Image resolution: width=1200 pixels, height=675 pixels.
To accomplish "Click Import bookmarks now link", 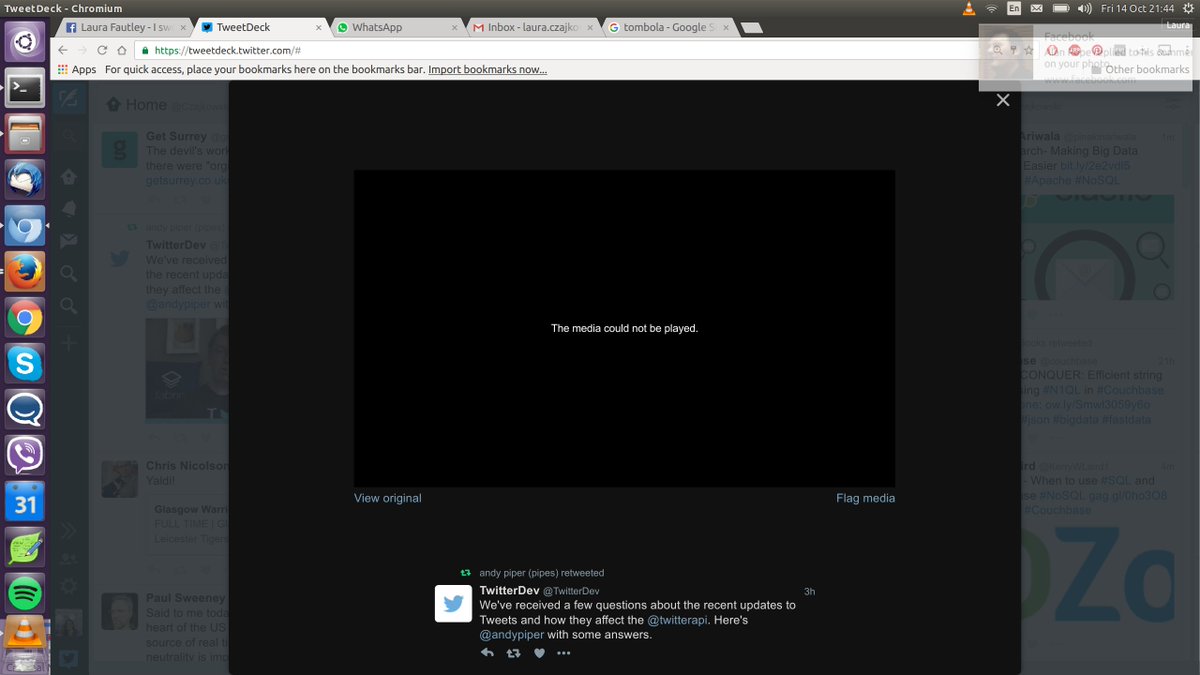I will 487,69.
